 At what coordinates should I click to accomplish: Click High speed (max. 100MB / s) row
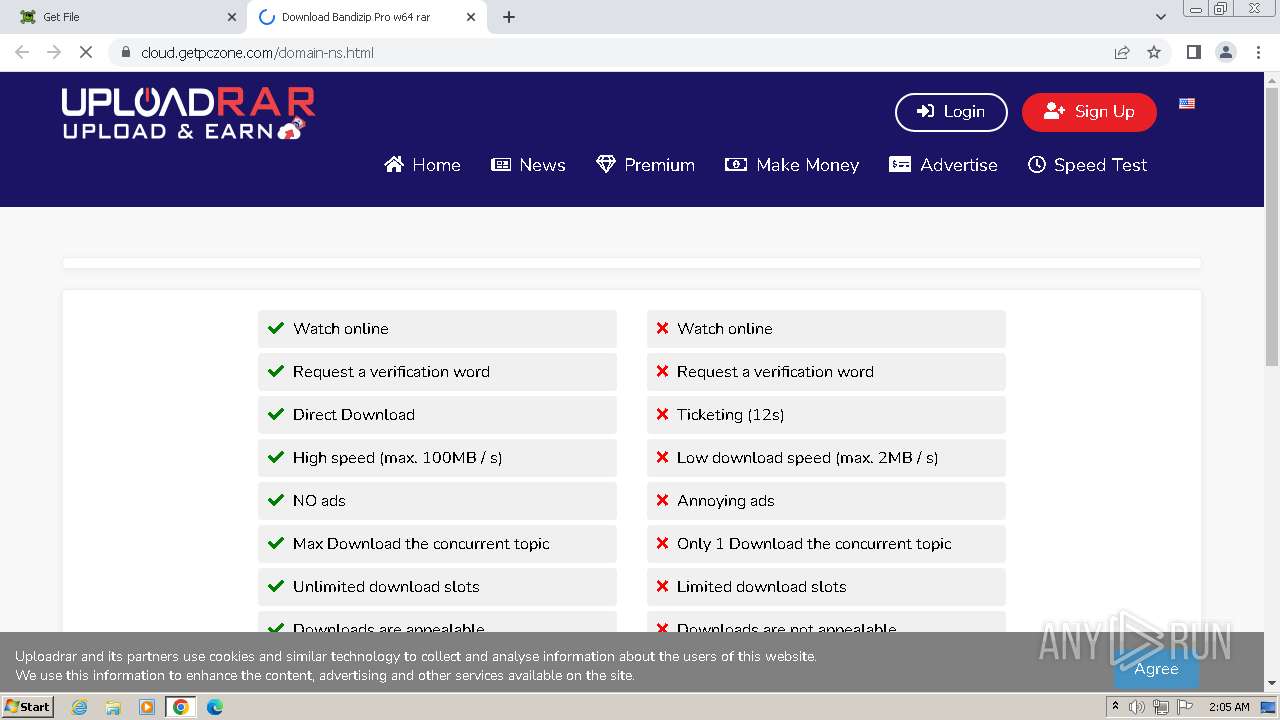pos(437,458)
